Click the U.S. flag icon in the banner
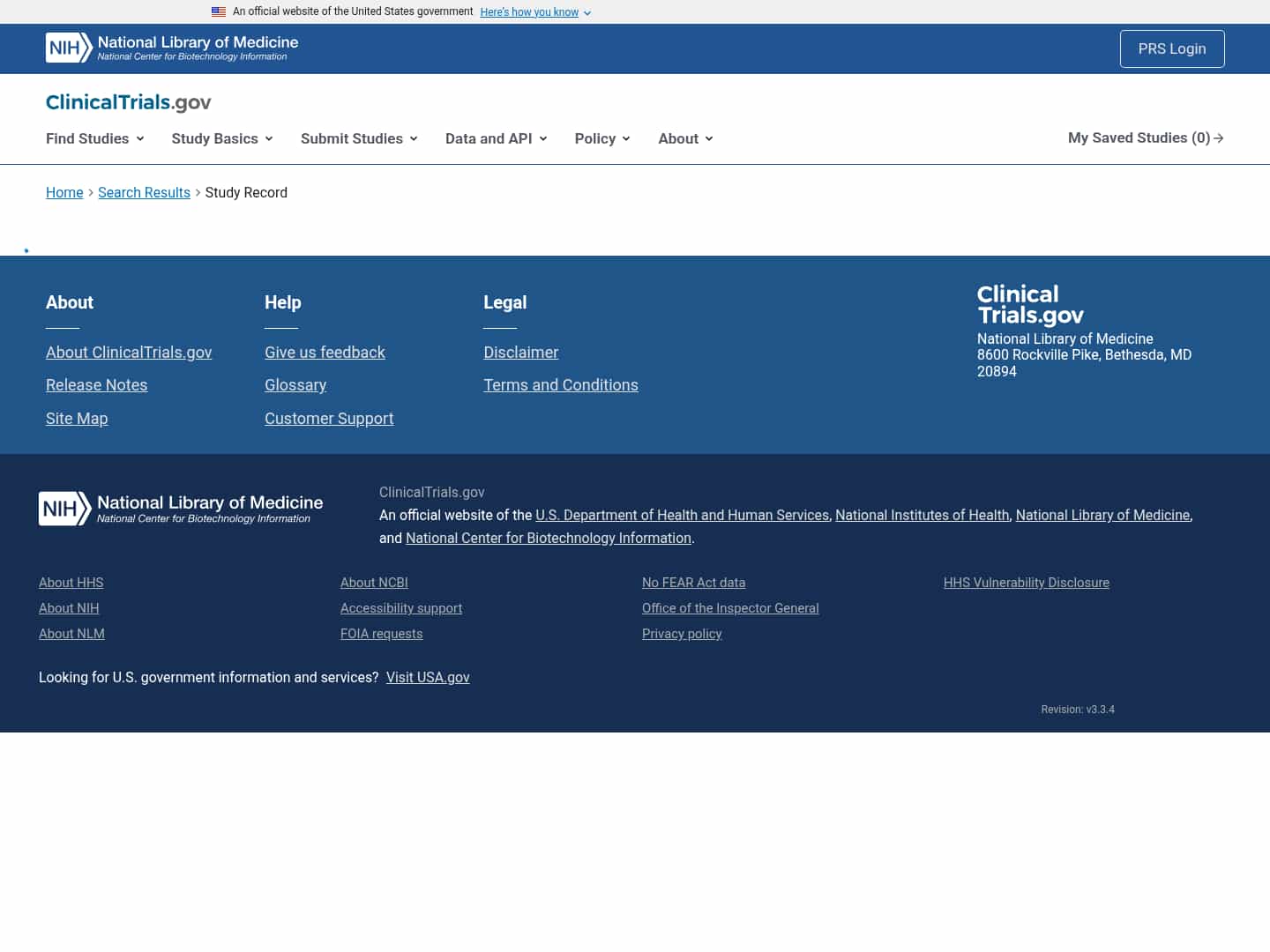The image size is (1270, 952). [x=219, y=11]
